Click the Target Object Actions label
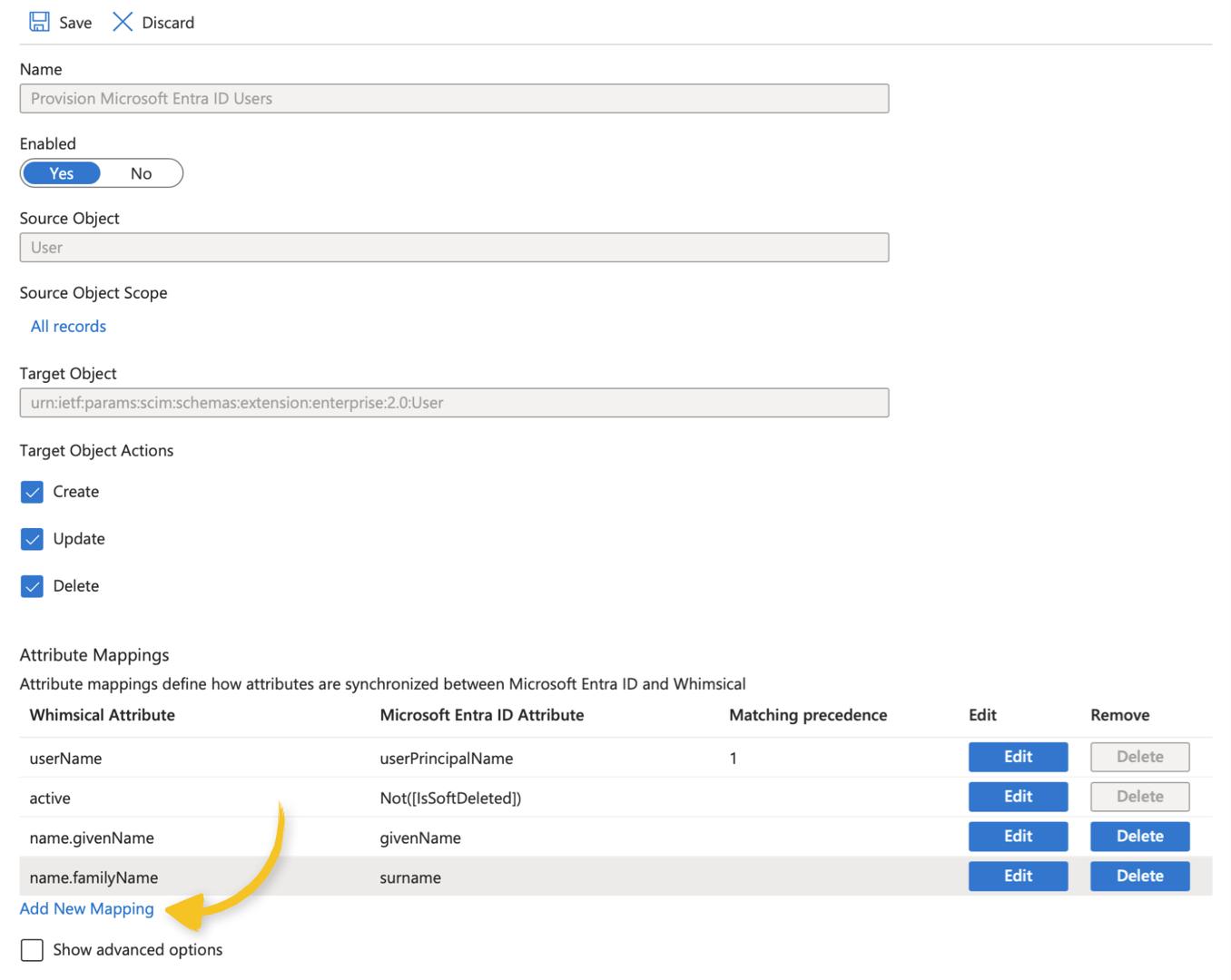1231x980 pixels. tap(96, 451)
